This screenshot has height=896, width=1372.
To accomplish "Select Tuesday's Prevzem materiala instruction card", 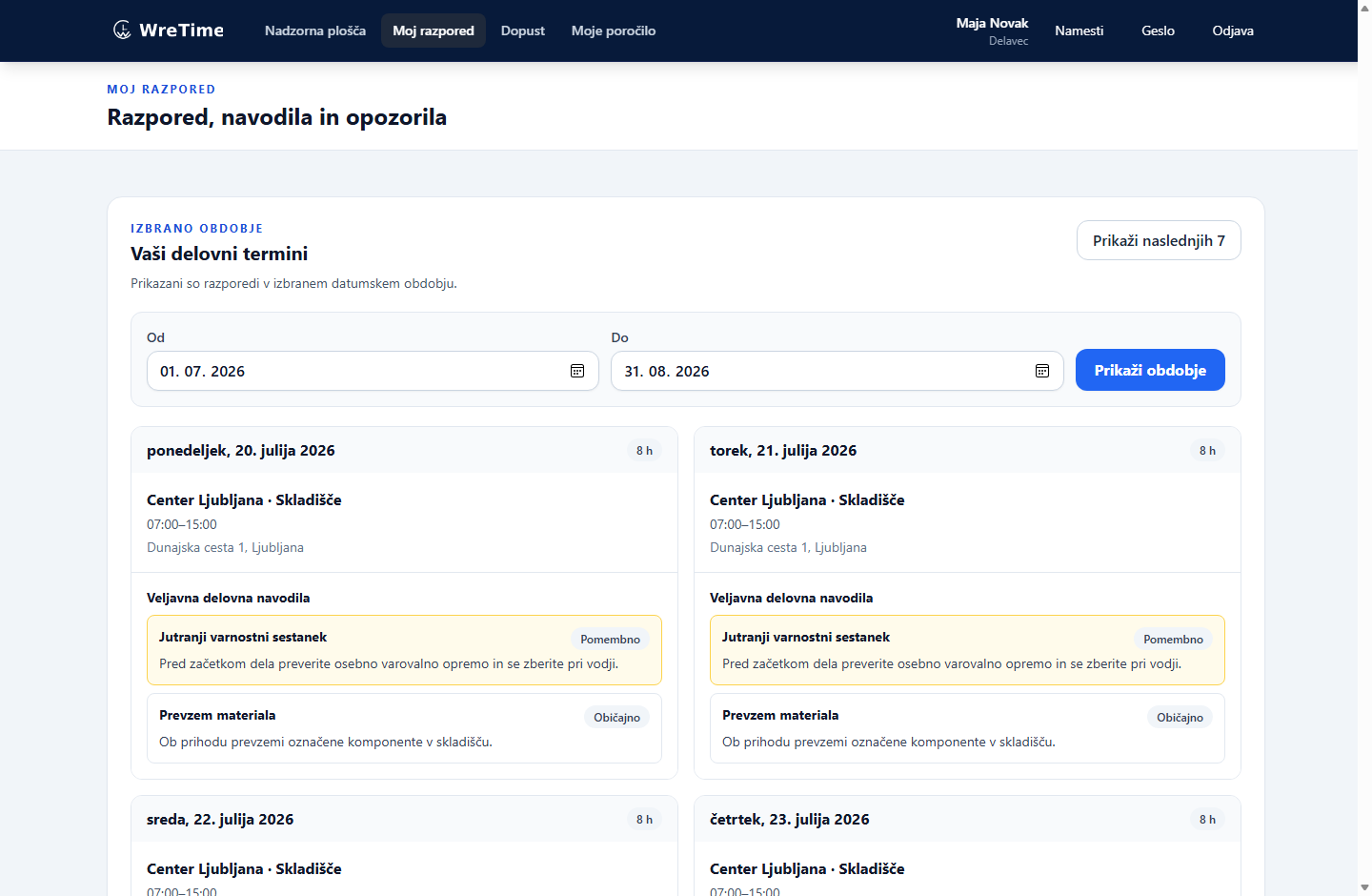I will (967, 728).
